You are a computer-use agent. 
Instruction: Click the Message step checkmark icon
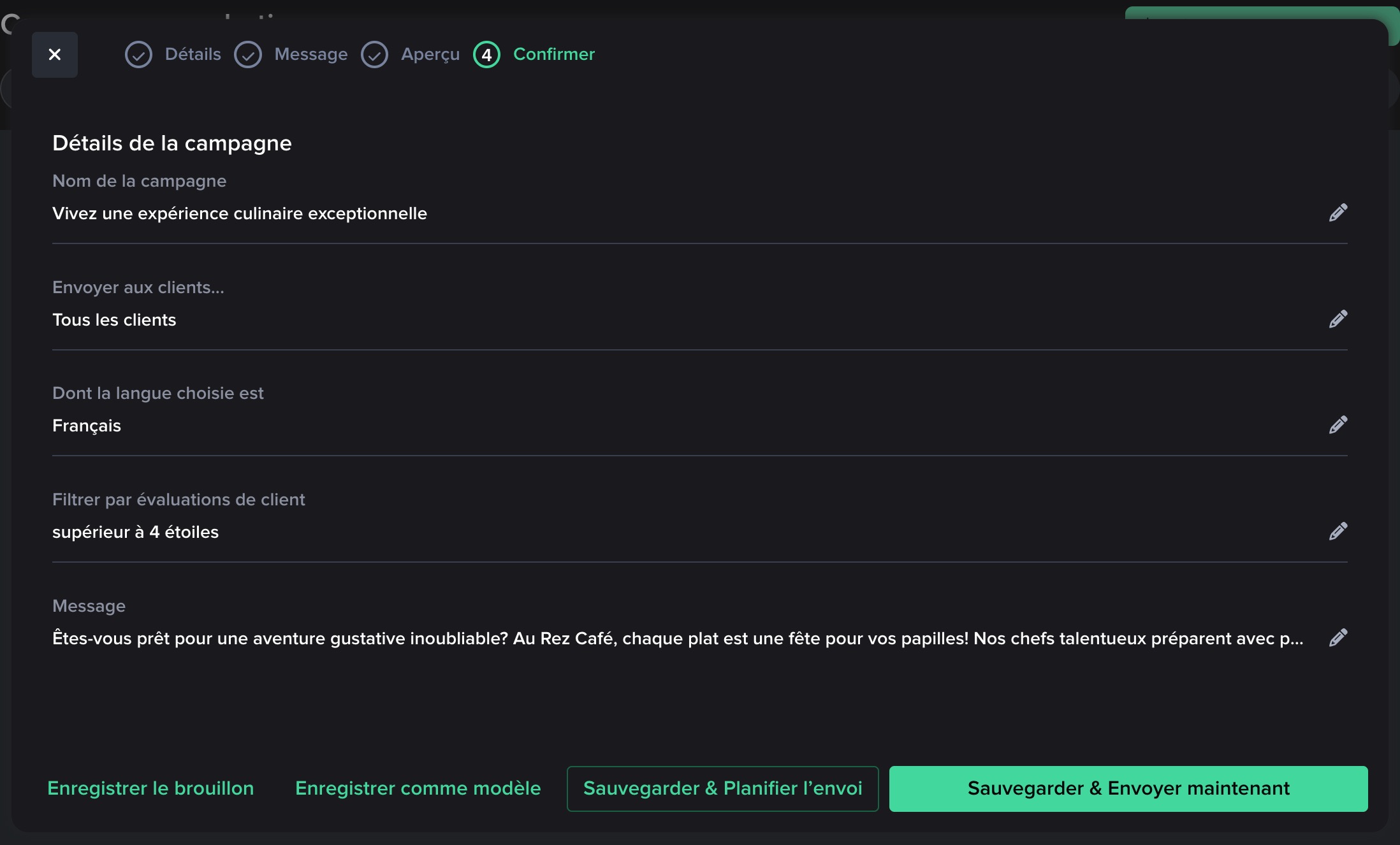(x=248, y=55)
